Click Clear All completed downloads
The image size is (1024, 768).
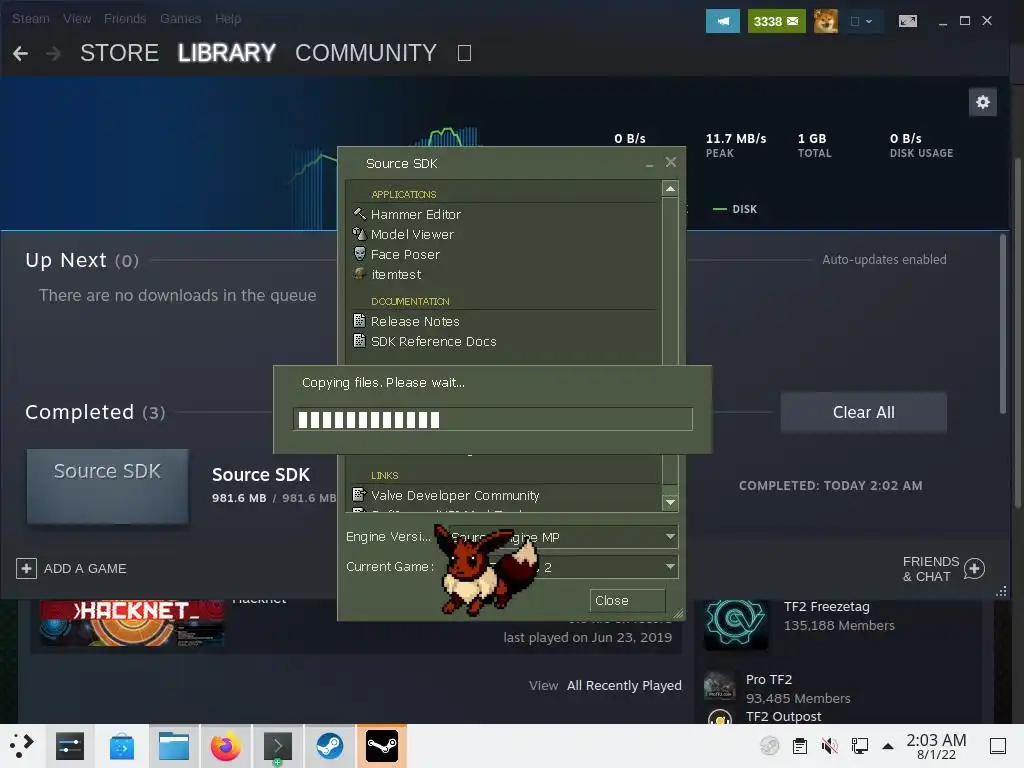863,412
